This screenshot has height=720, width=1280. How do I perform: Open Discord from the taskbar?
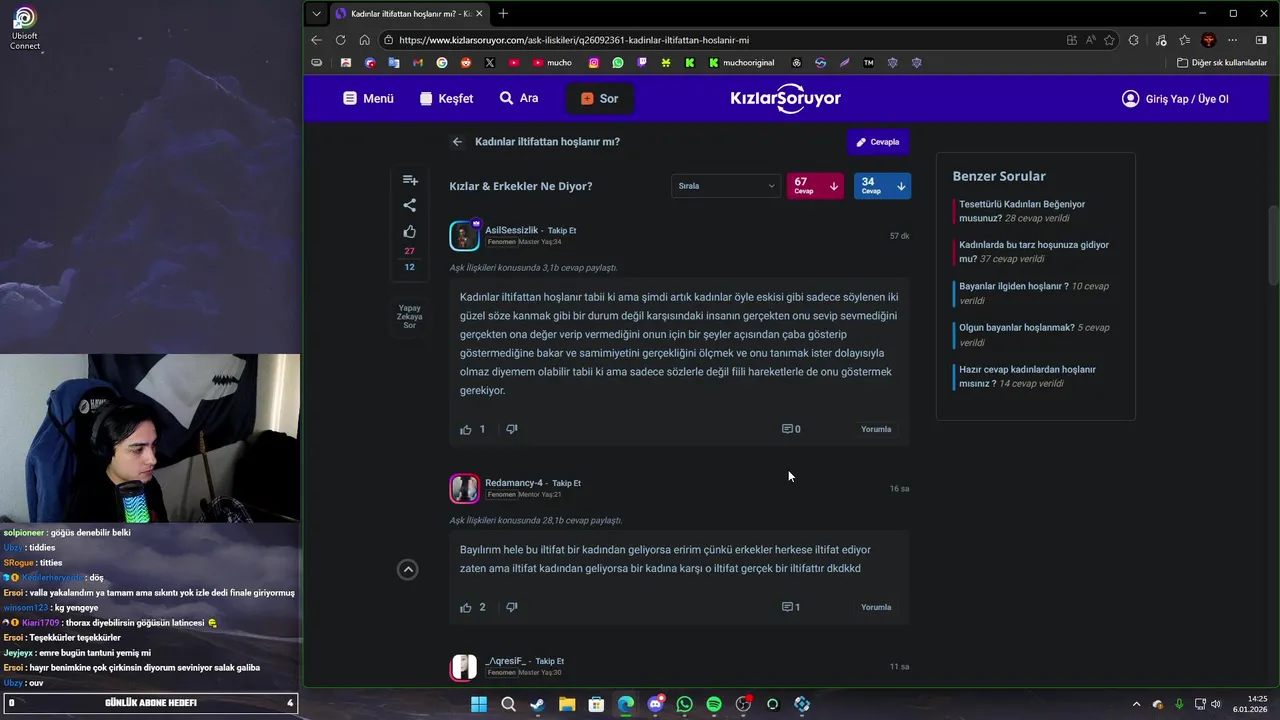[655, 704]
